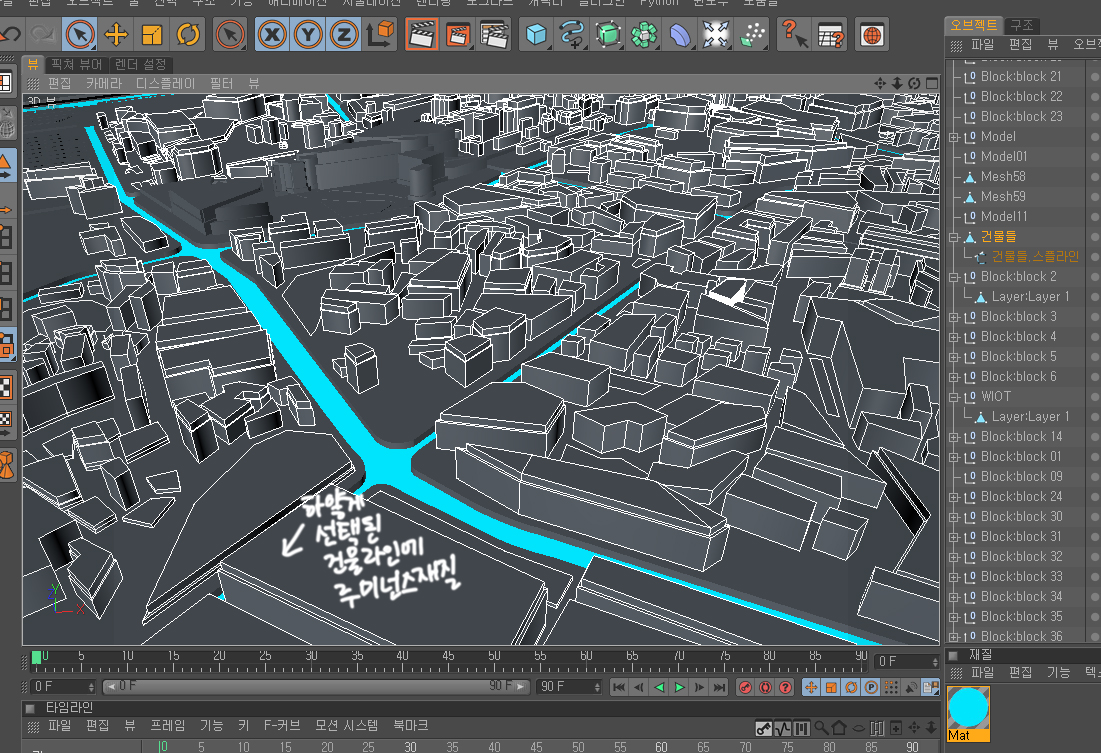The height and width of the screenshot is (753, 1101).
Task: Toggle the Block:block 21 visibility dot
Action: coord(1095,77)
